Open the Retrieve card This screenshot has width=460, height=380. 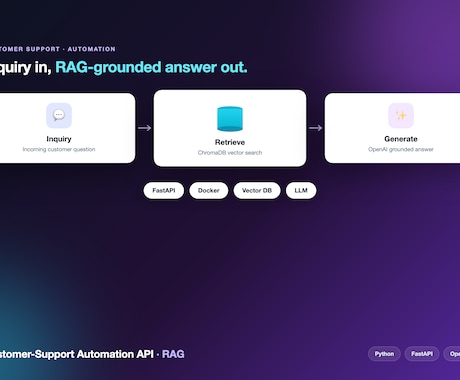pos(230,128)
